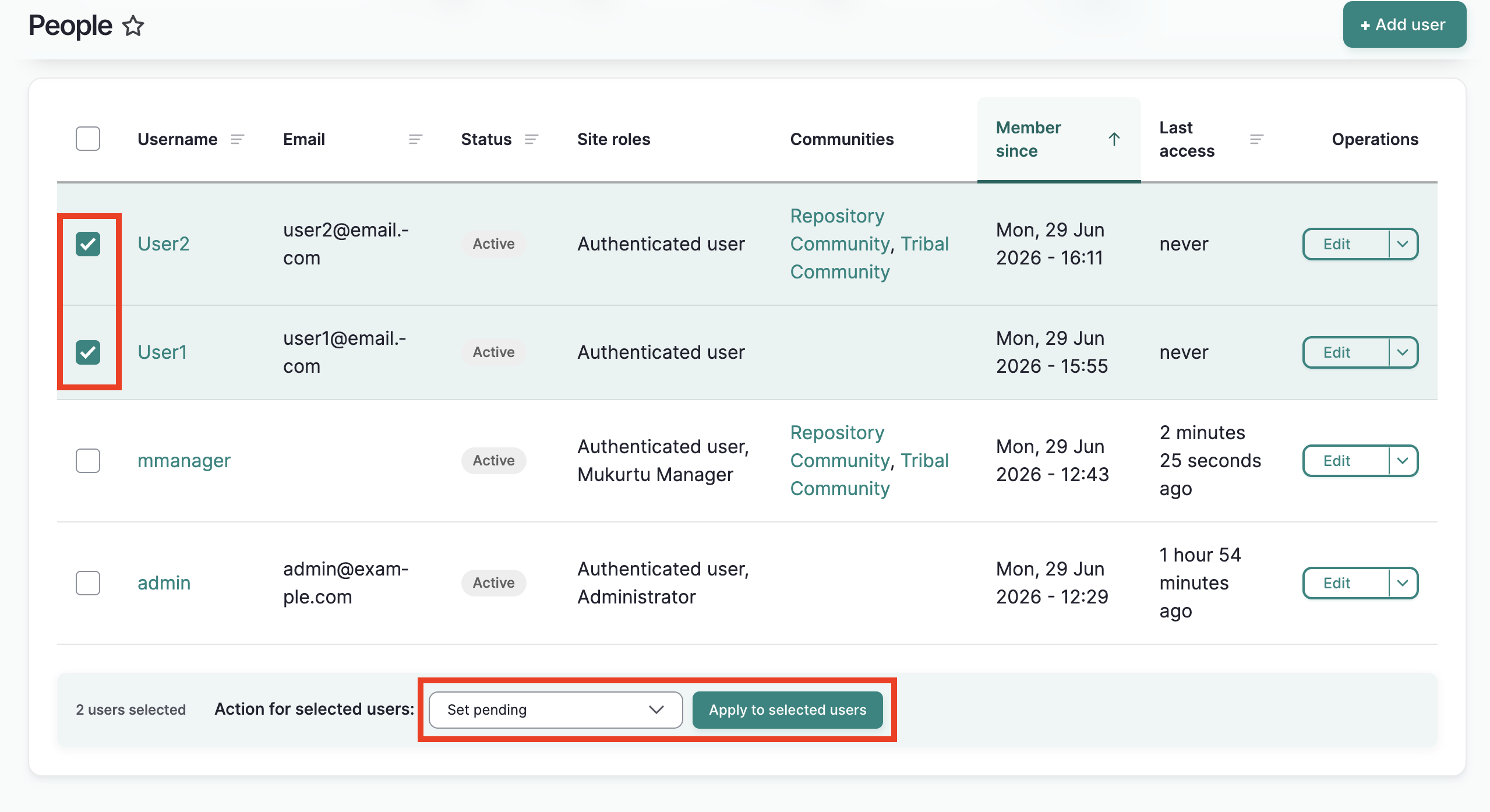The height and width of the screenshot is (812, 1490).
Task: Click the Active status badge for admin
Action: (494, 582)
